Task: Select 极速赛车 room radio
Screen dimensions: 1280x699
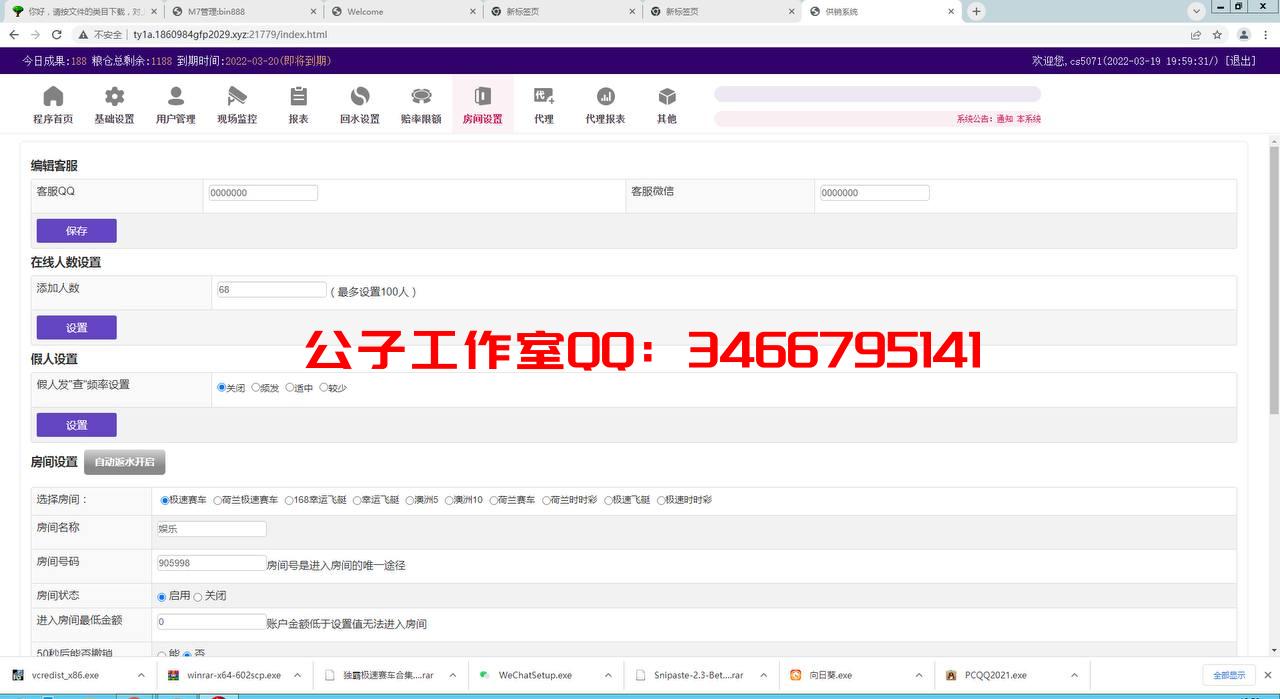Action: click(x=165, y=500)
